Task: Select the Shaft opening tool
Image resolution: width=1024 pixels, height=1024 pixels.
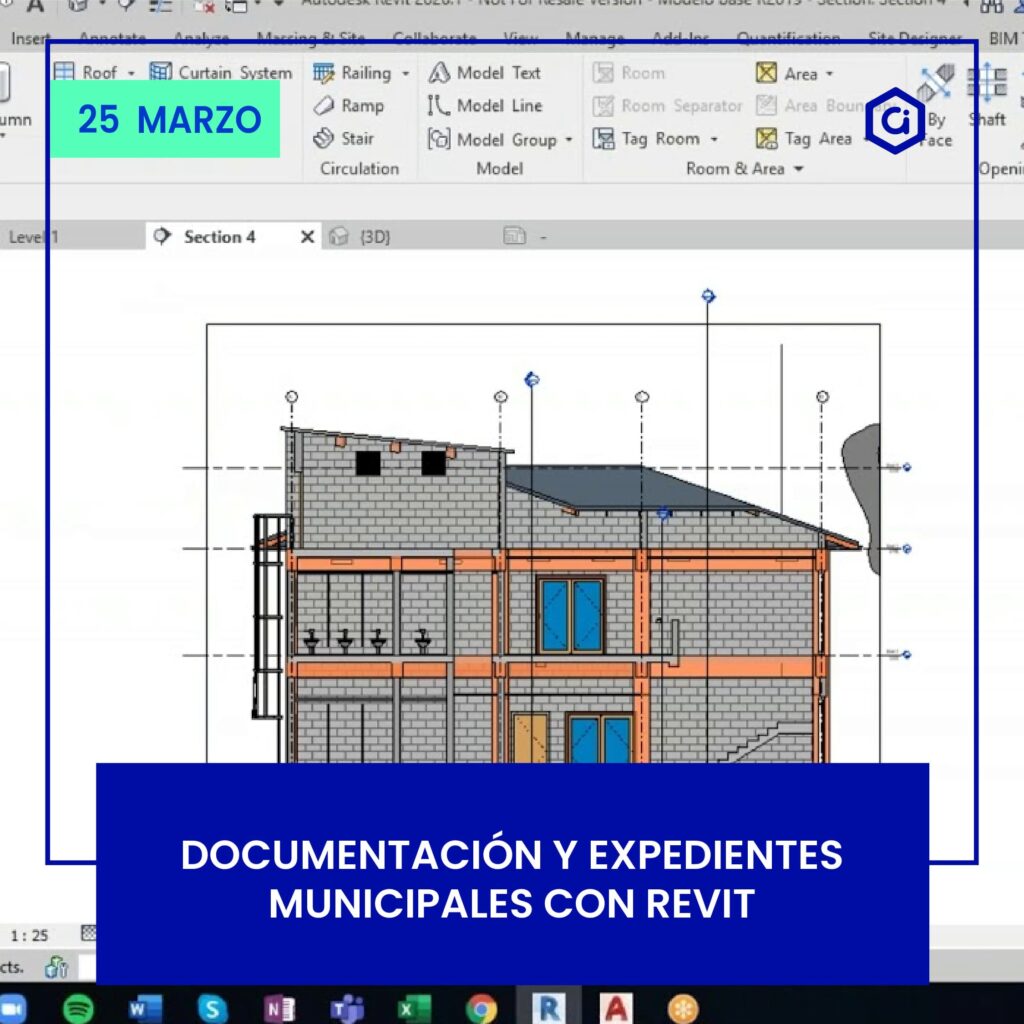Action: (x=987, y=95)
